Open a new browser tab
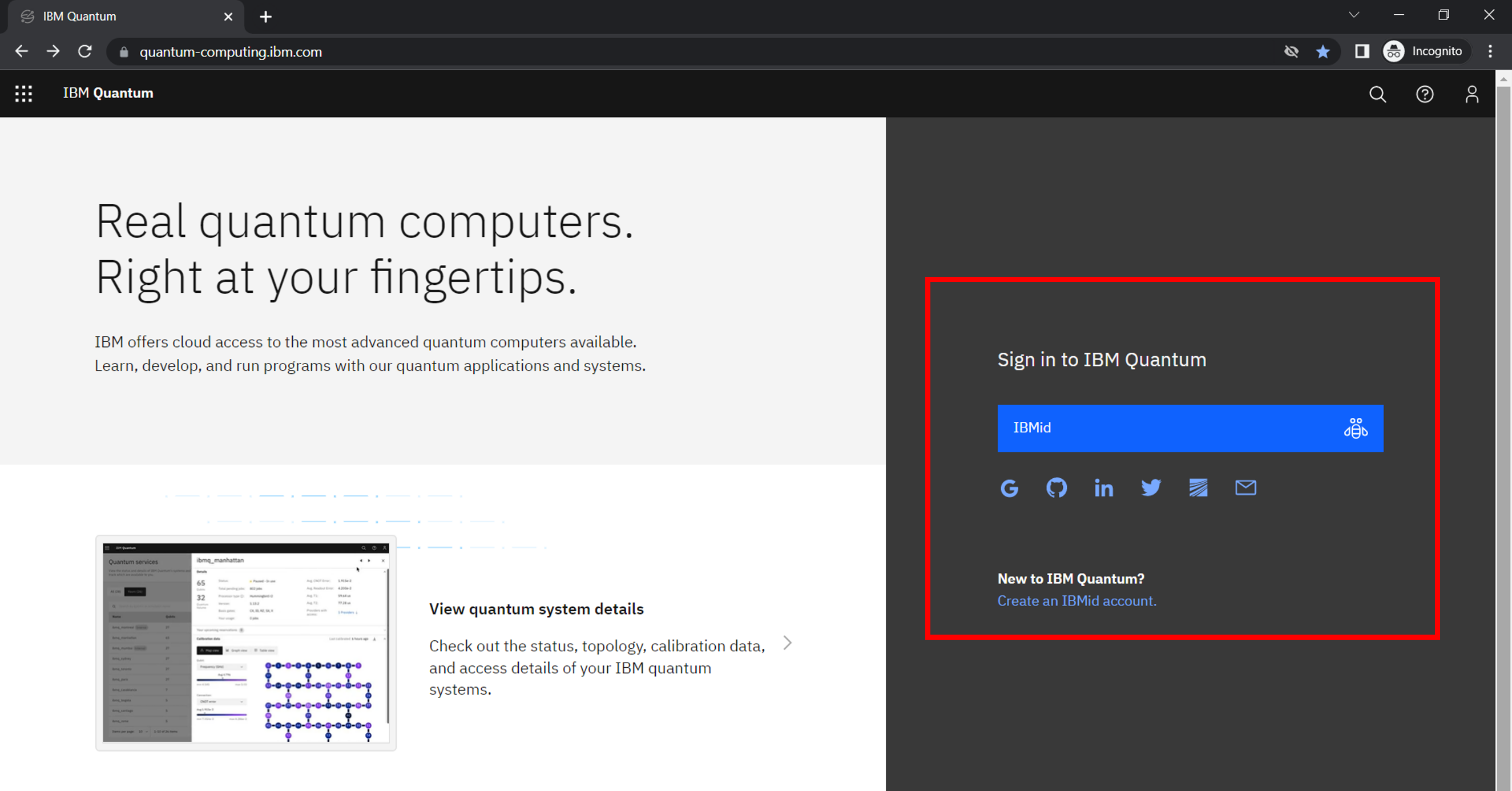Viewport: 1512px width, 791px height. pyautogui.click(x=266, y=17)
